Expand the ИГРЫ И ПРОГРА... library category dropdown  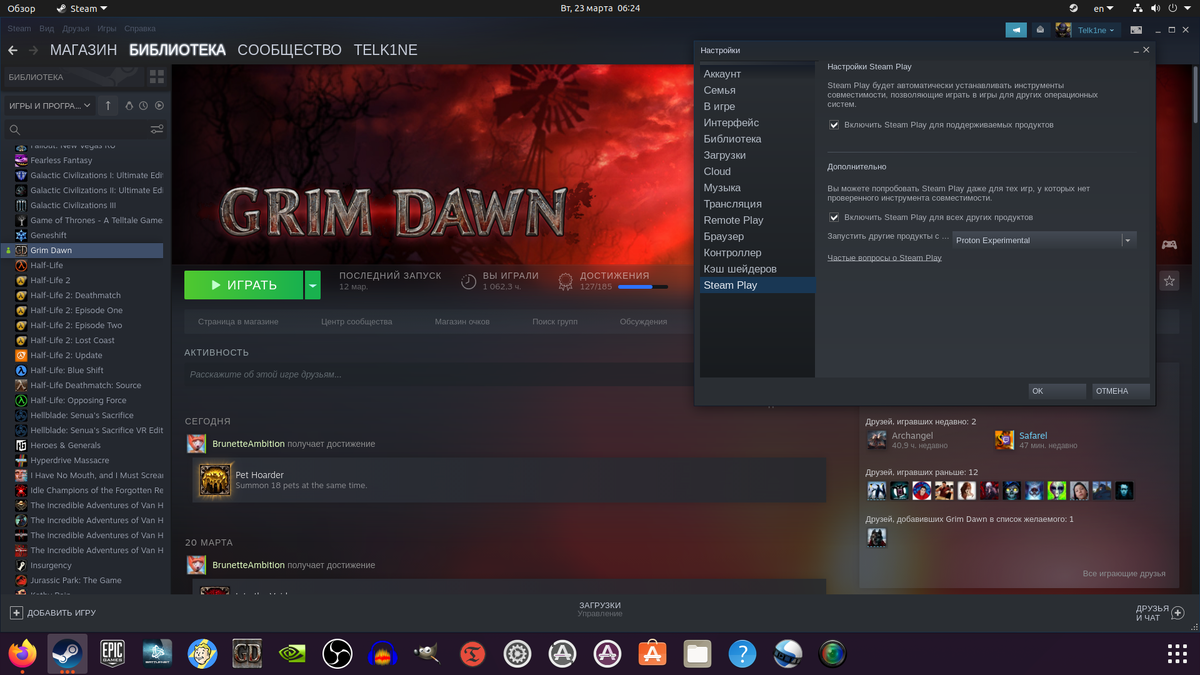point(50,105)
